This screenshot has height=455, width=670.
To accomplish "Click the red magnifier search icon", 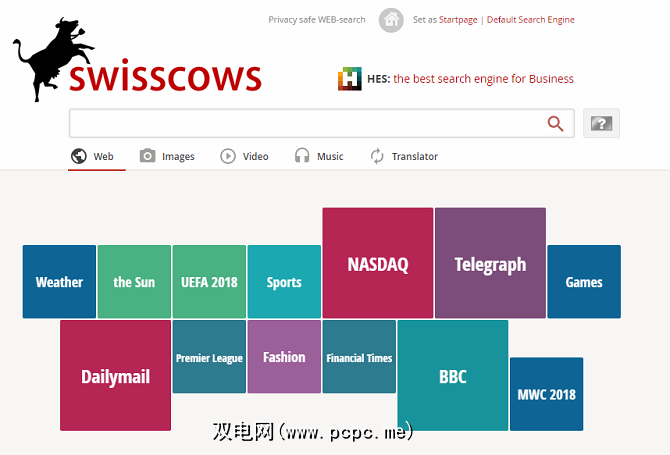I will click(555, 123).
